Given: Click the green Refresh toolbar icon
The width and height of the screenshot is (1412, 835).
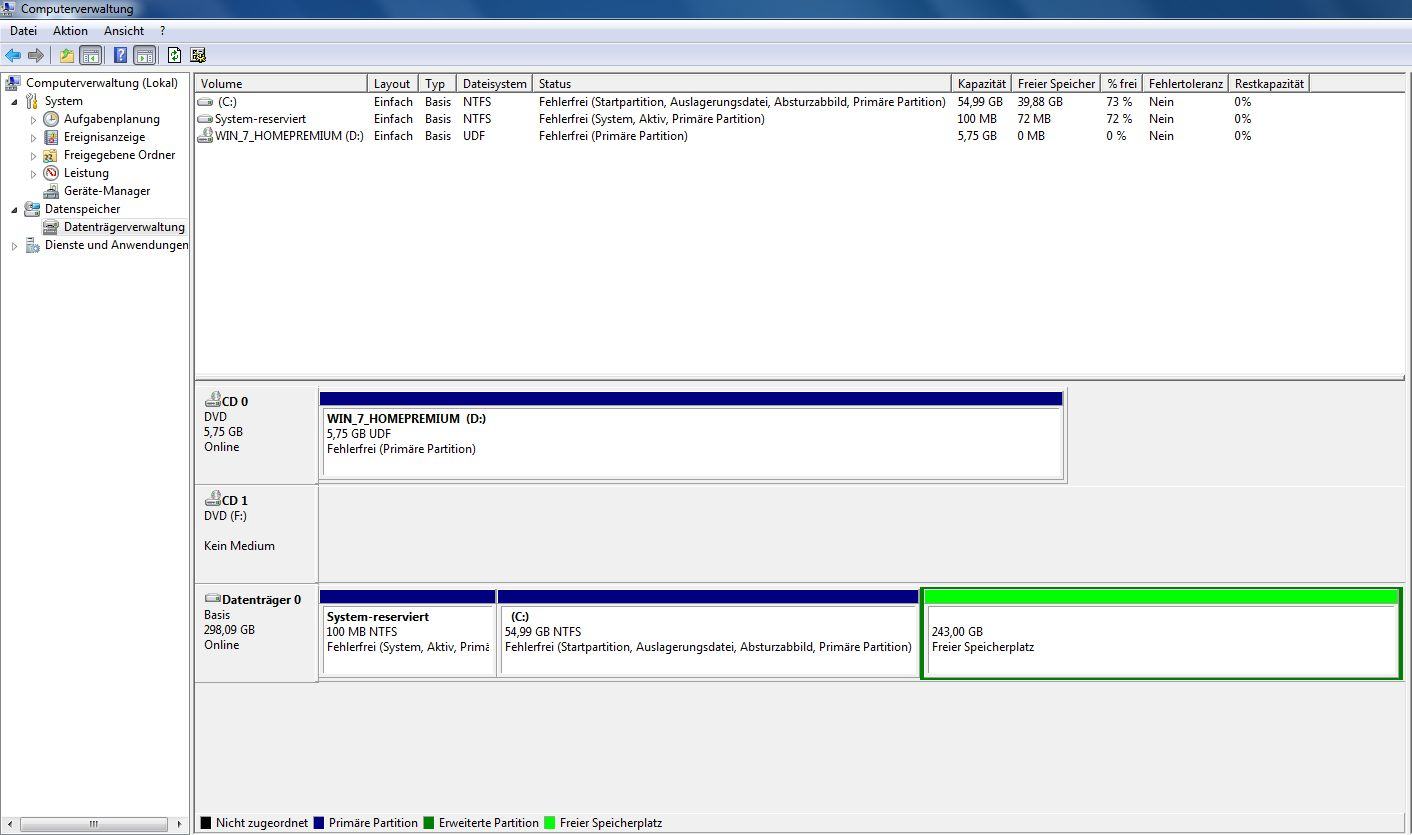Looking at the screenshot, I should coord(175,55).
